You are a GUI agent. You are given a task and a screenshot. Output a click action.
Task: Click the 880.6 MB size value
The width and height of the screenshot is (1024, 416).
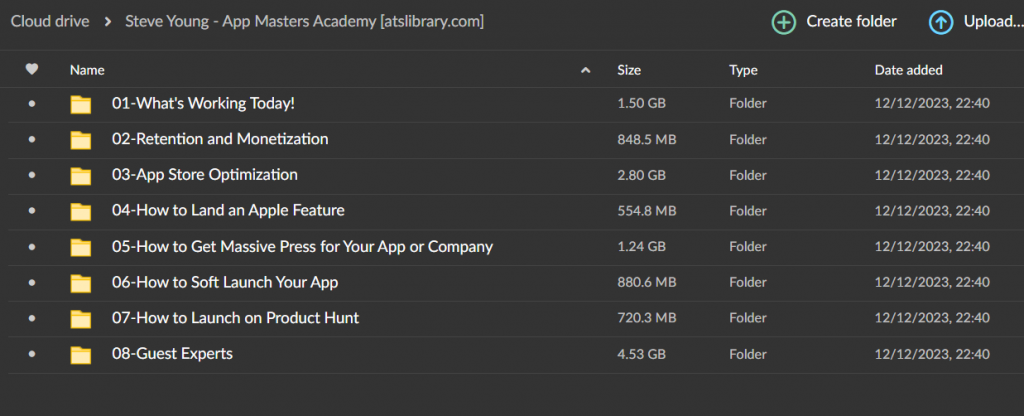649,283
